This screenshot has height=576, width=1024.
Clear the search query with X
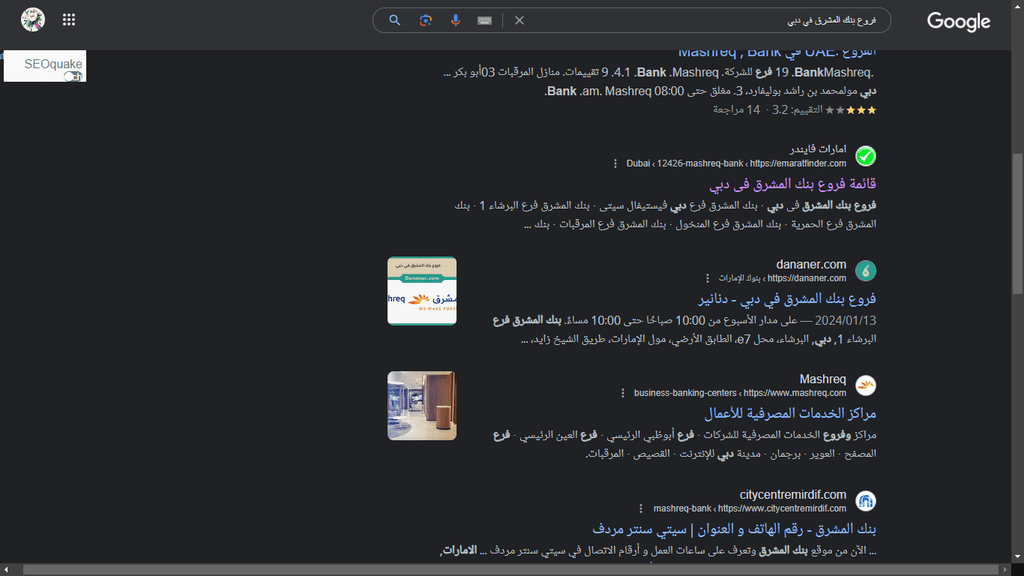point(519,20)
